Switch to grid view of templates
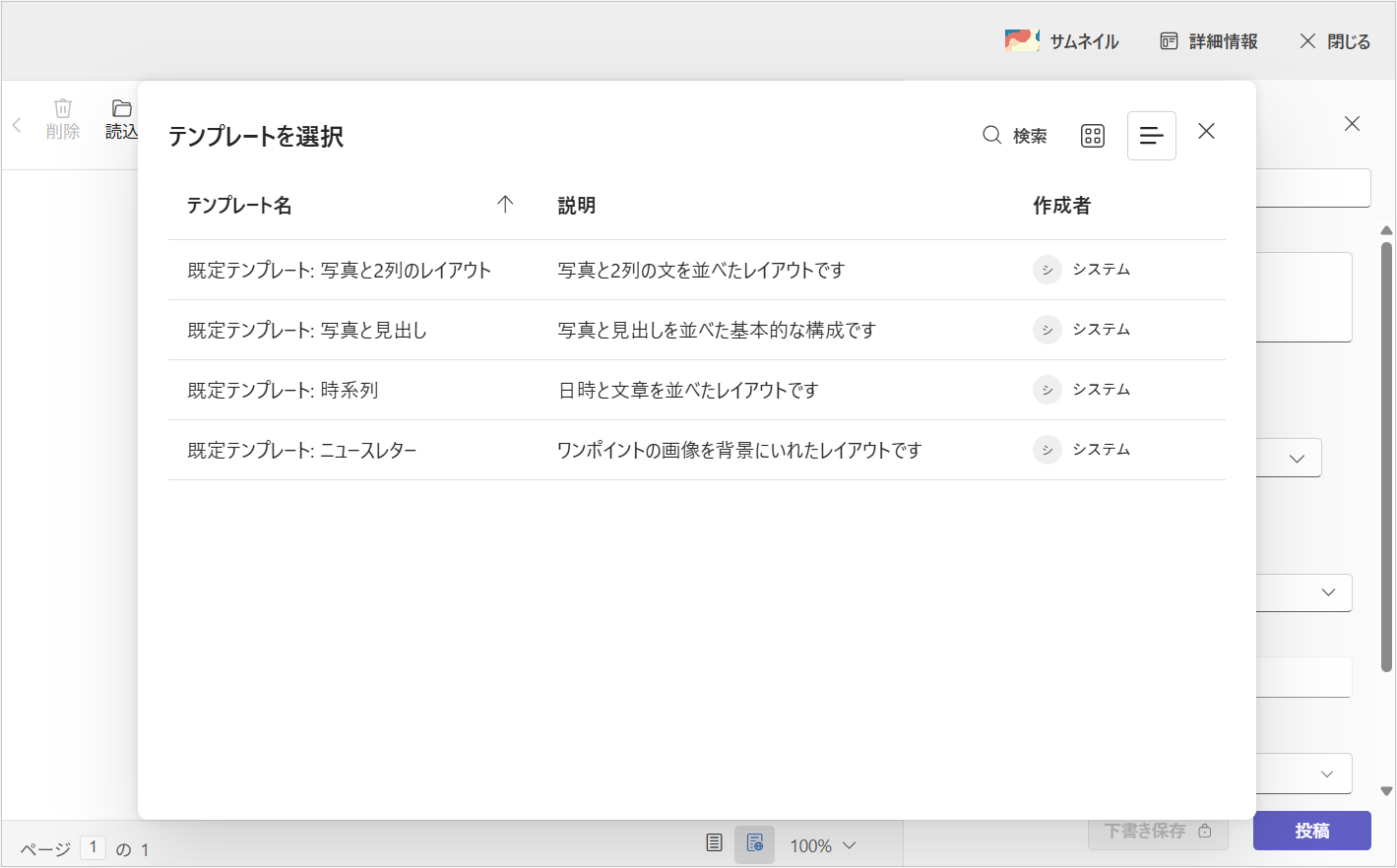Image resolution: width=1397 pixels, height=868 pixels. tap(1093, 136)
